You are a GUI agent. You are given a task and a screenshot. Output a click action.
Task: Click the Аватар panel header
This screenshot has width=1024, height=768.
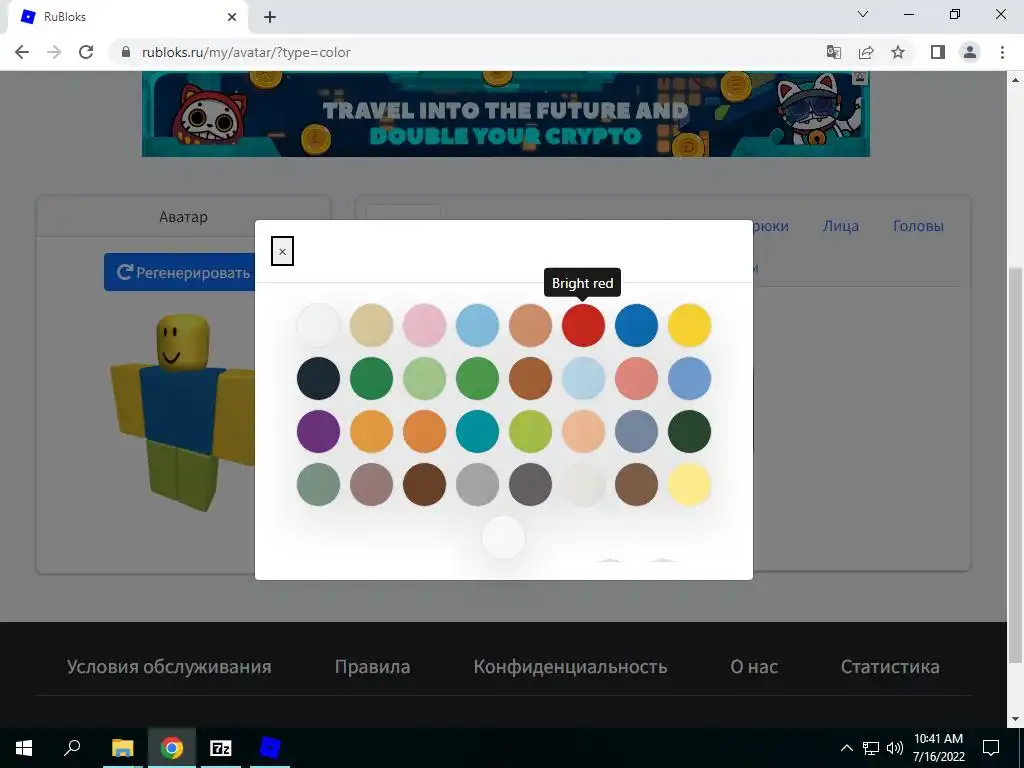coord(184,217)
